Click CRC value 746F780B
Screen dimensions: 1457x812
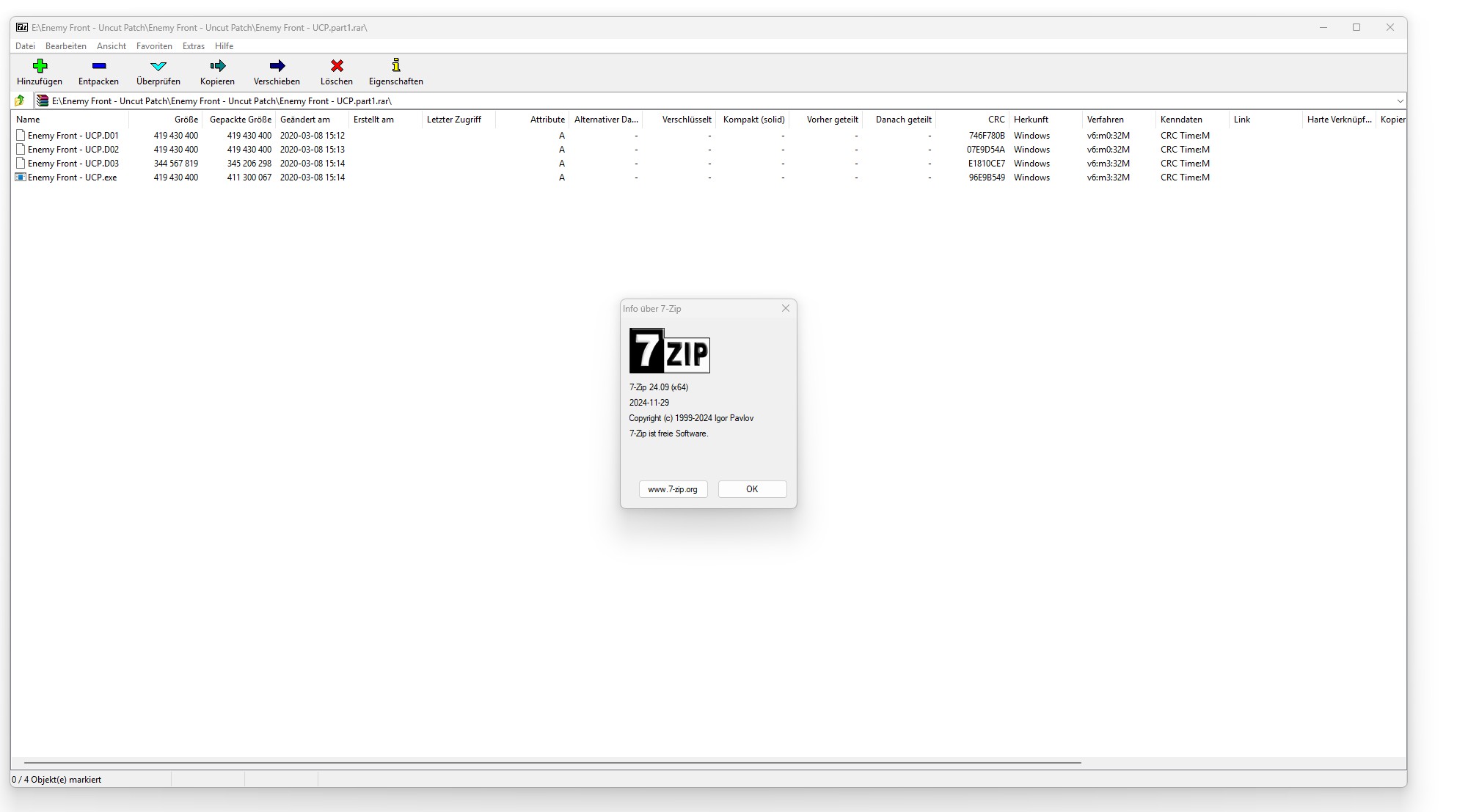pyautogui.click(x=987, y=136)
